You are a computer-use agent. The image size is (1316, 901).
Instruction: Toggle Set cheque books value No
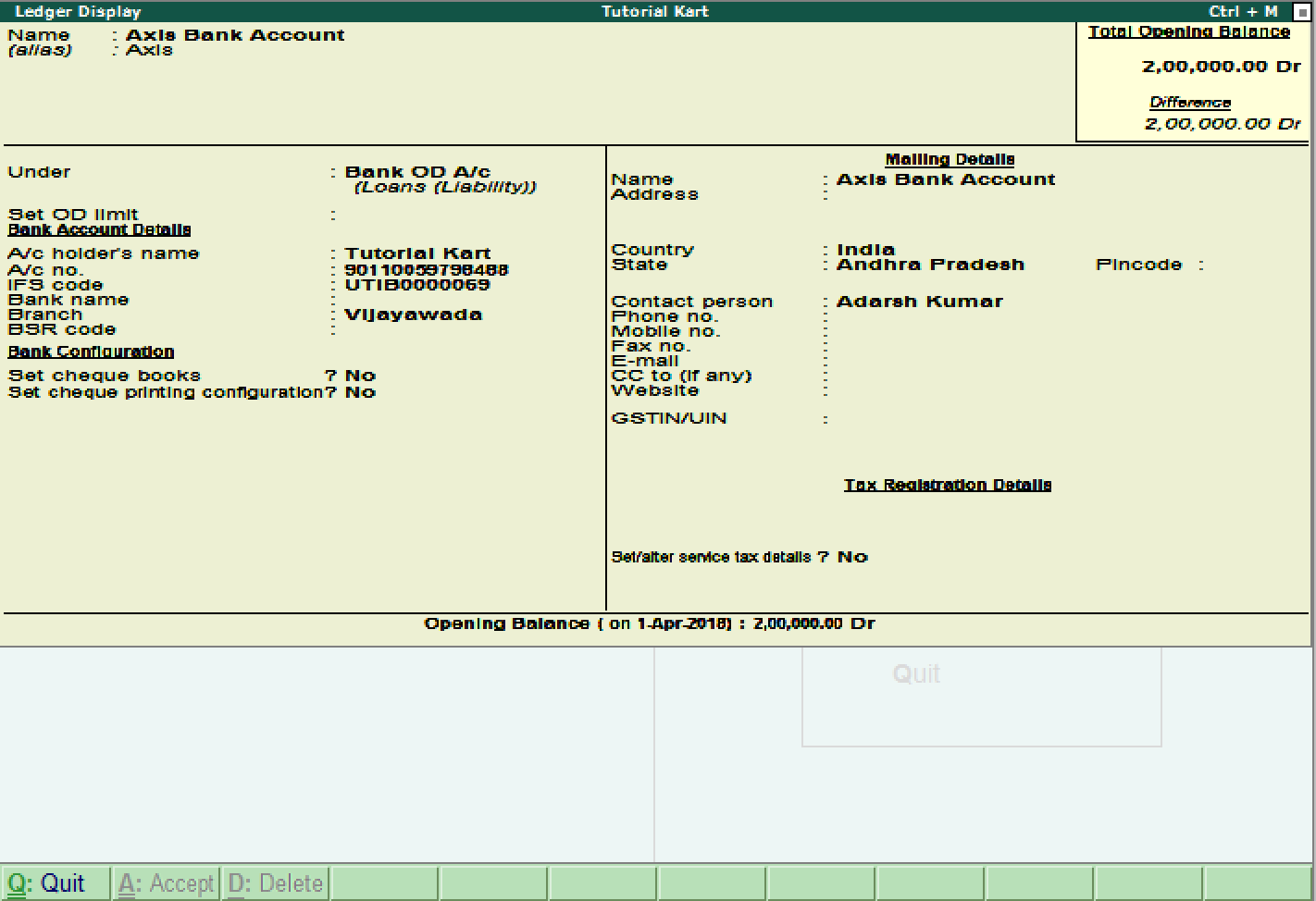[x=360, y=376]
